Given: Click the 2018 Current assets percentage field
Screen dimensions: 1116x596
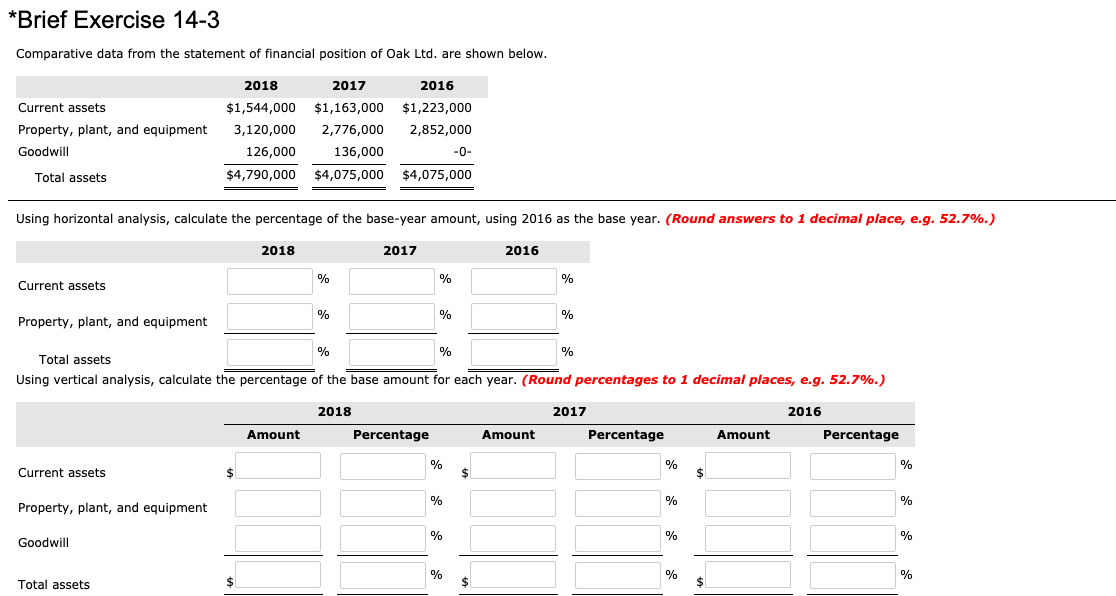Looking at the screenshot, I should pos(269,281).
